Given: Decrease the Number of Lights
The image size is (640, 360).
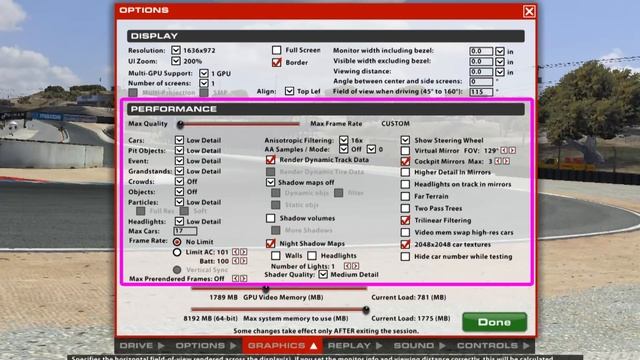Looking at the screenshot, I should tap(347, 266).
